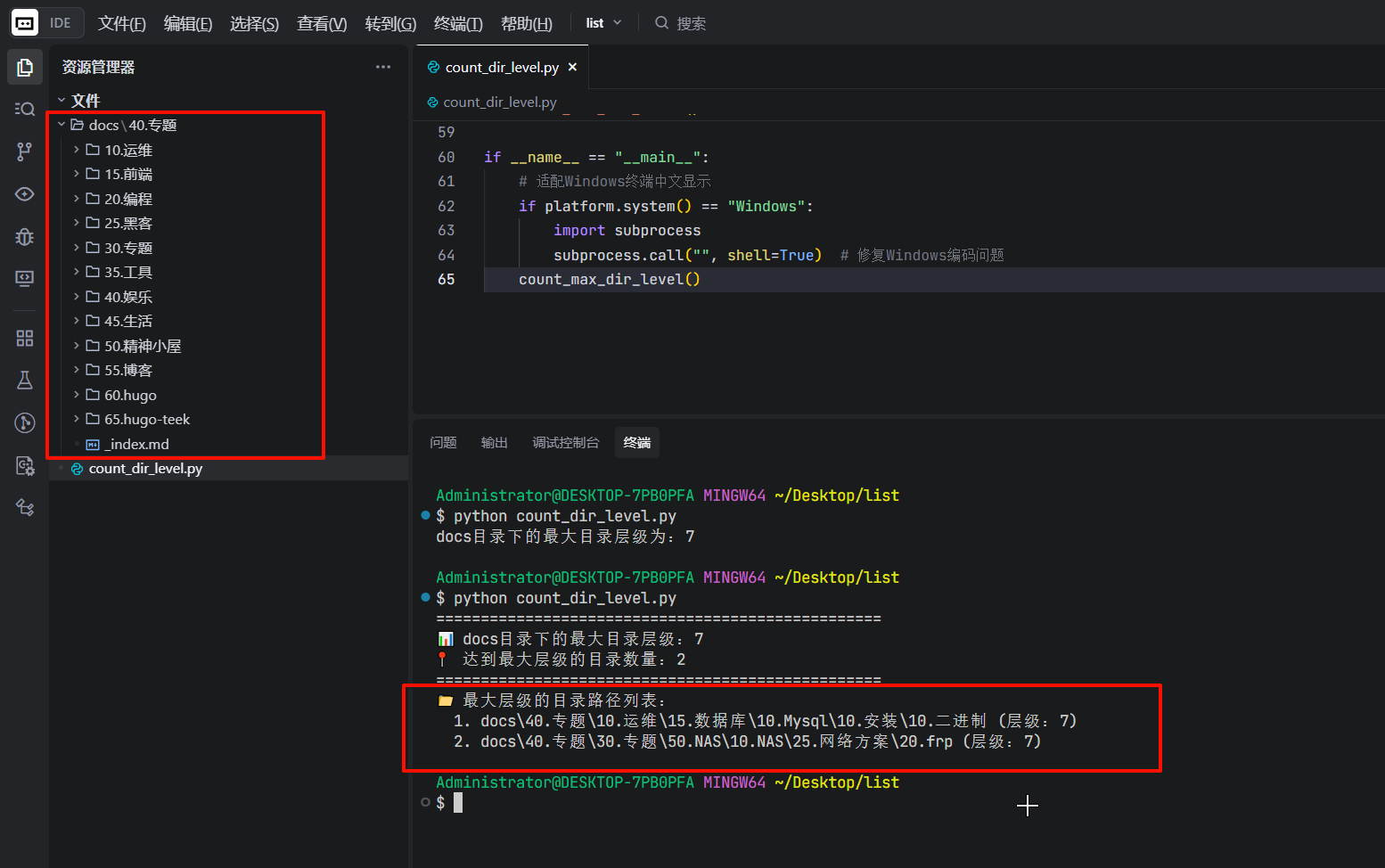Open the Debug bug icon panel

click(x=25, y=236)
